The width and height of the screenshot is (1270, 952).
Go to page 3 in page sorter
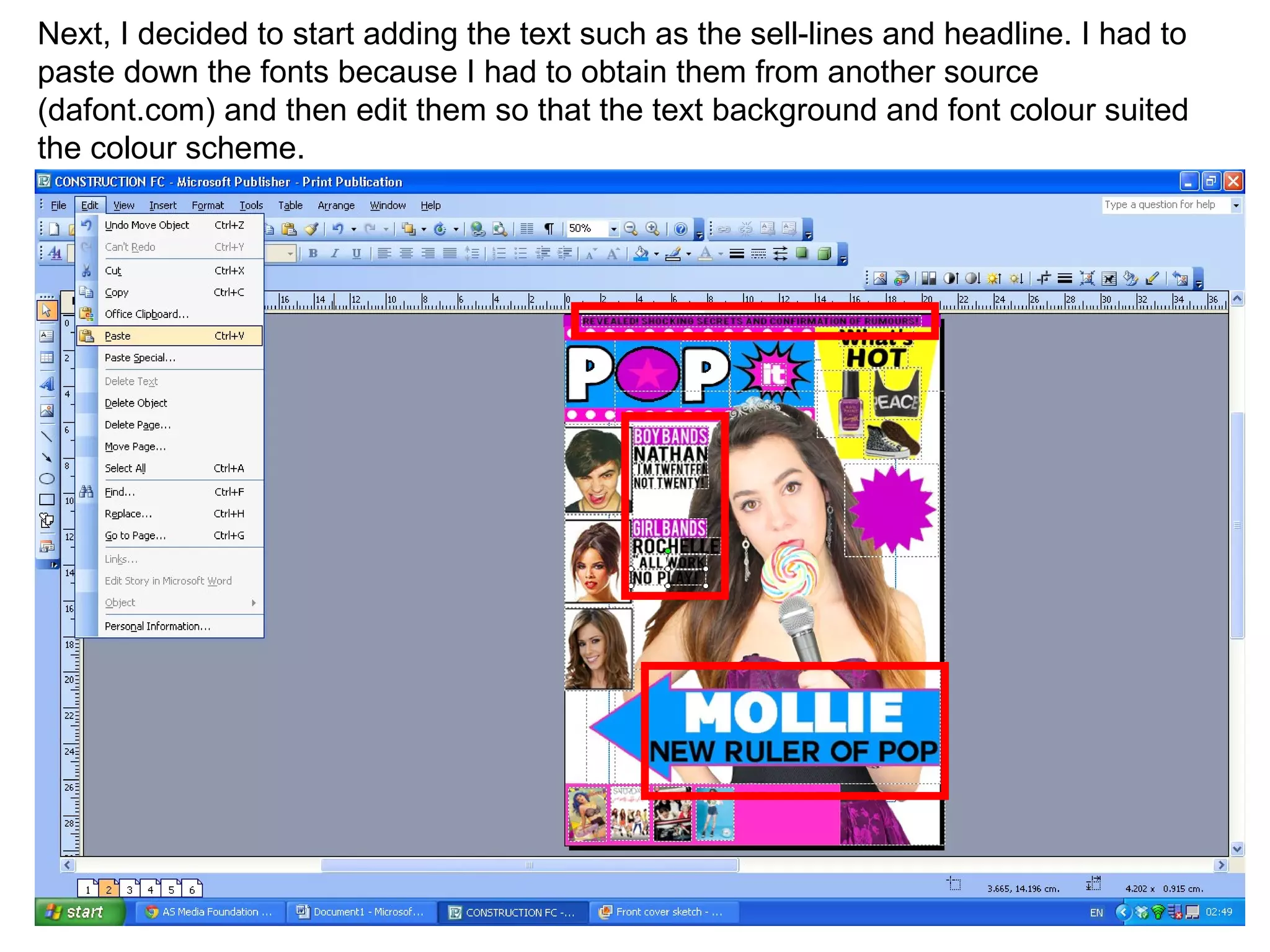[x=129, y=889]
